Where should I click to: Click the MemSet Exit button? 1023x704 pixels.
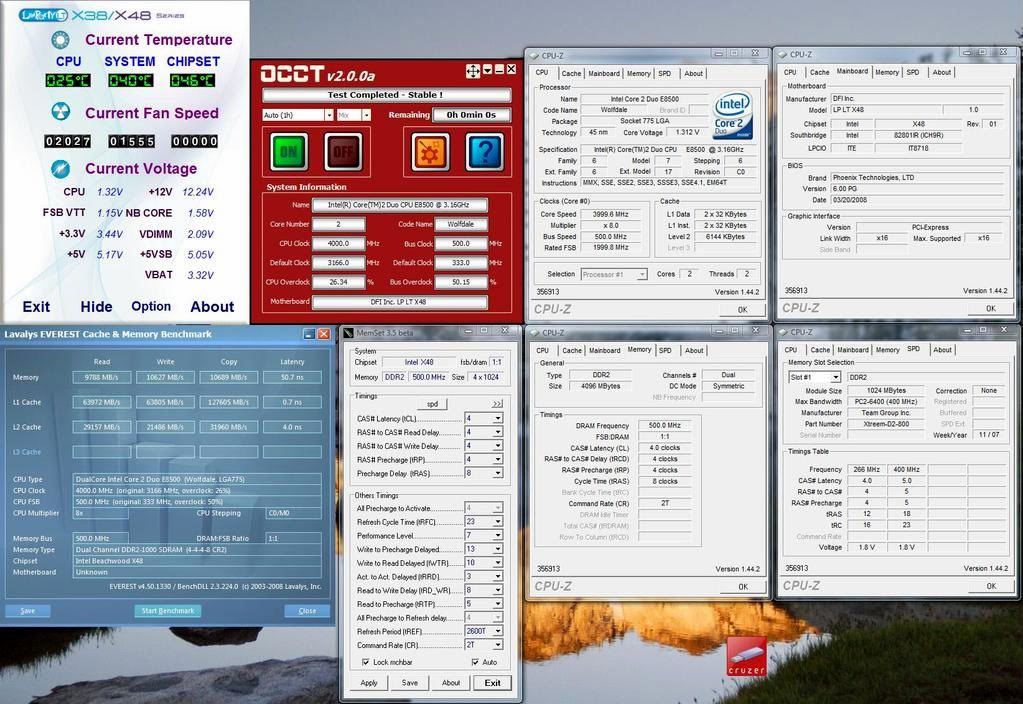pos(493,683)
